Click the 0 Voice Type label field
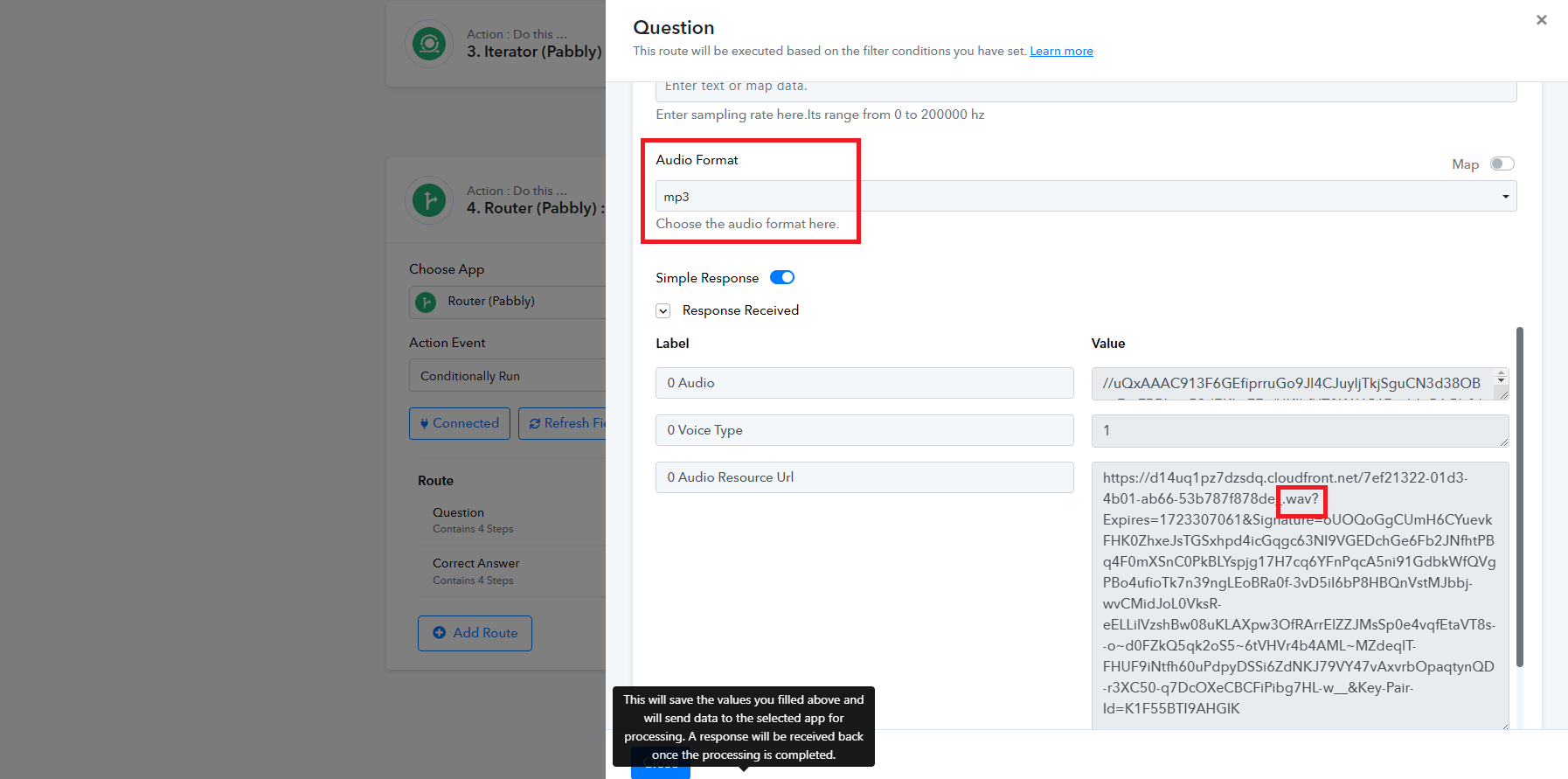 (x=864, y=430)
